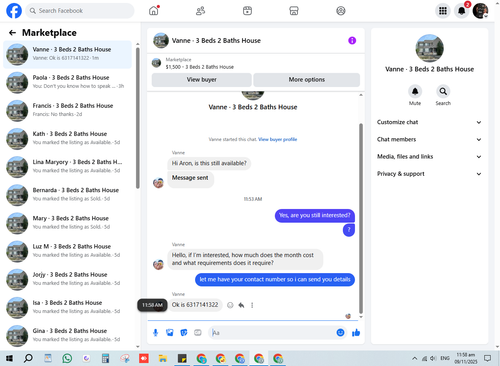Click the conversation list scrollbar

[138, 118]
